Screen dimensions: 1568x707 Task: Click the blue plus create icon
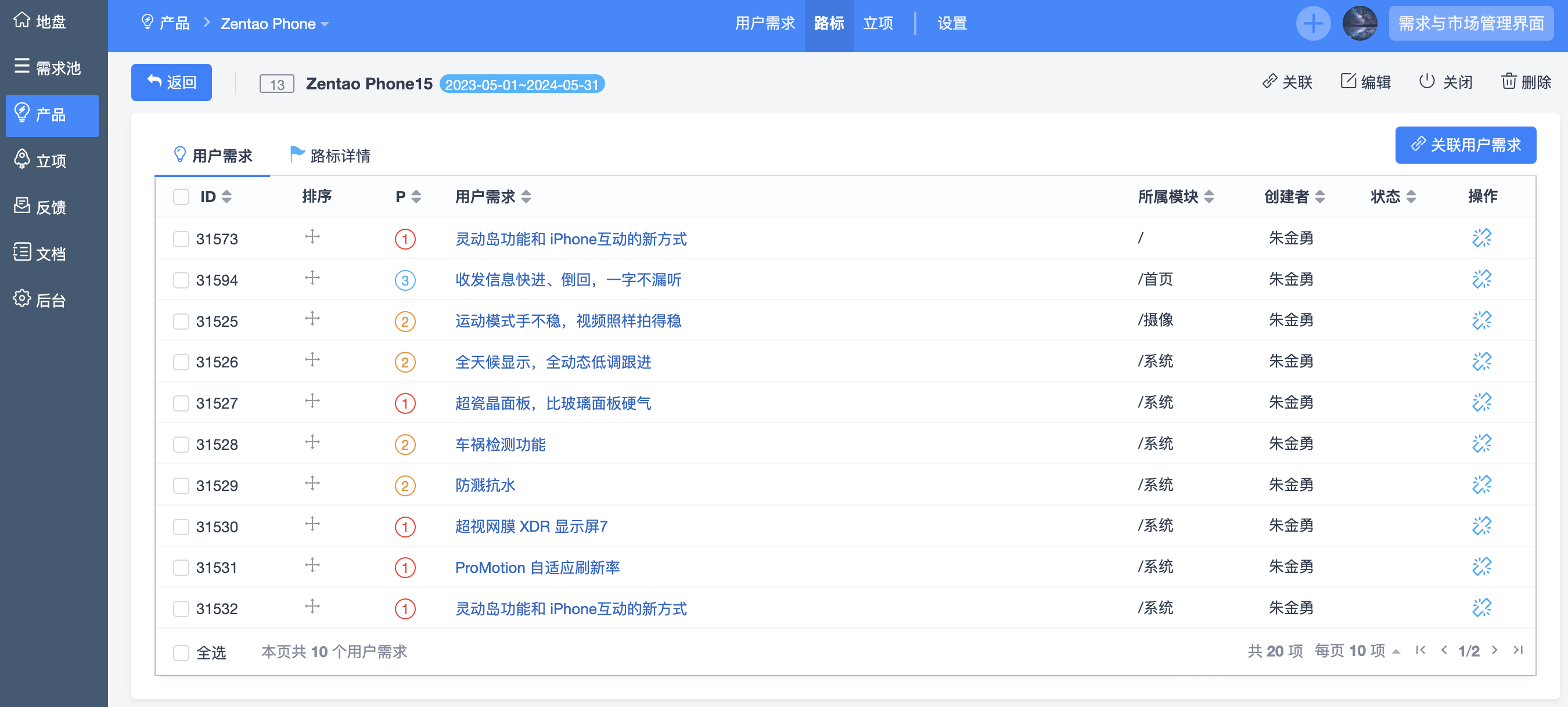point(1312,24)
